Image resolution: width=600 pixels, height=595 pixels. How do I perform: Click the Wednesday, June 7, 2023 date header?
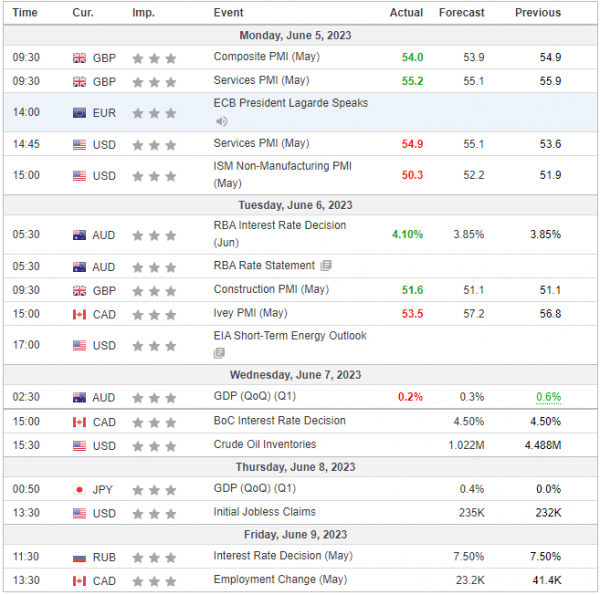tap(300, 375)
